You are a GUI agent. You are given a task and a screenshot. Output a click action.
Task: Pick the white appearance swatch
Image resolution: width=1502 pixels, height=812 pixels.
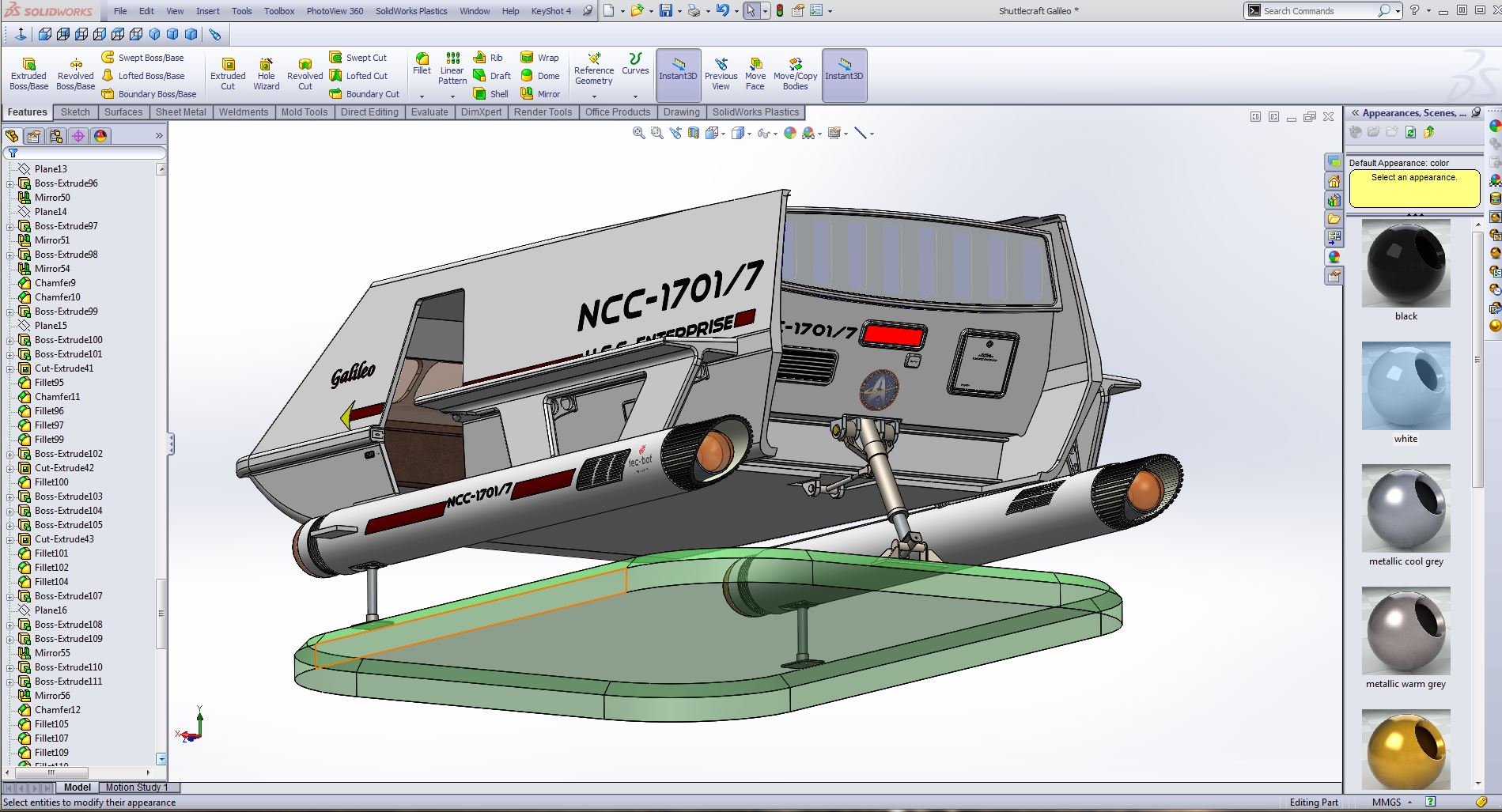point(1406,386)
